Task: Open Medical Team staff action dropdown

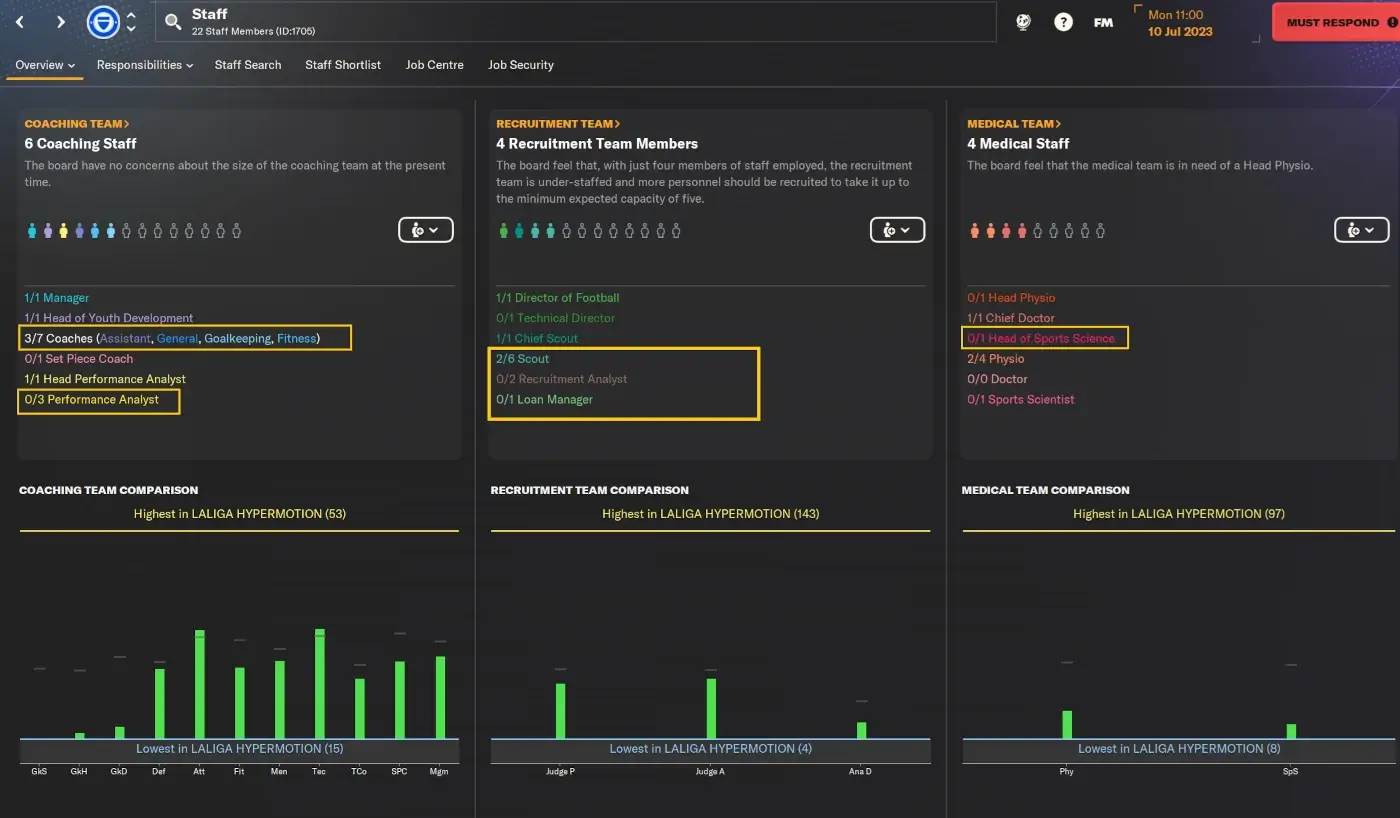Action: click(1361, 230)
